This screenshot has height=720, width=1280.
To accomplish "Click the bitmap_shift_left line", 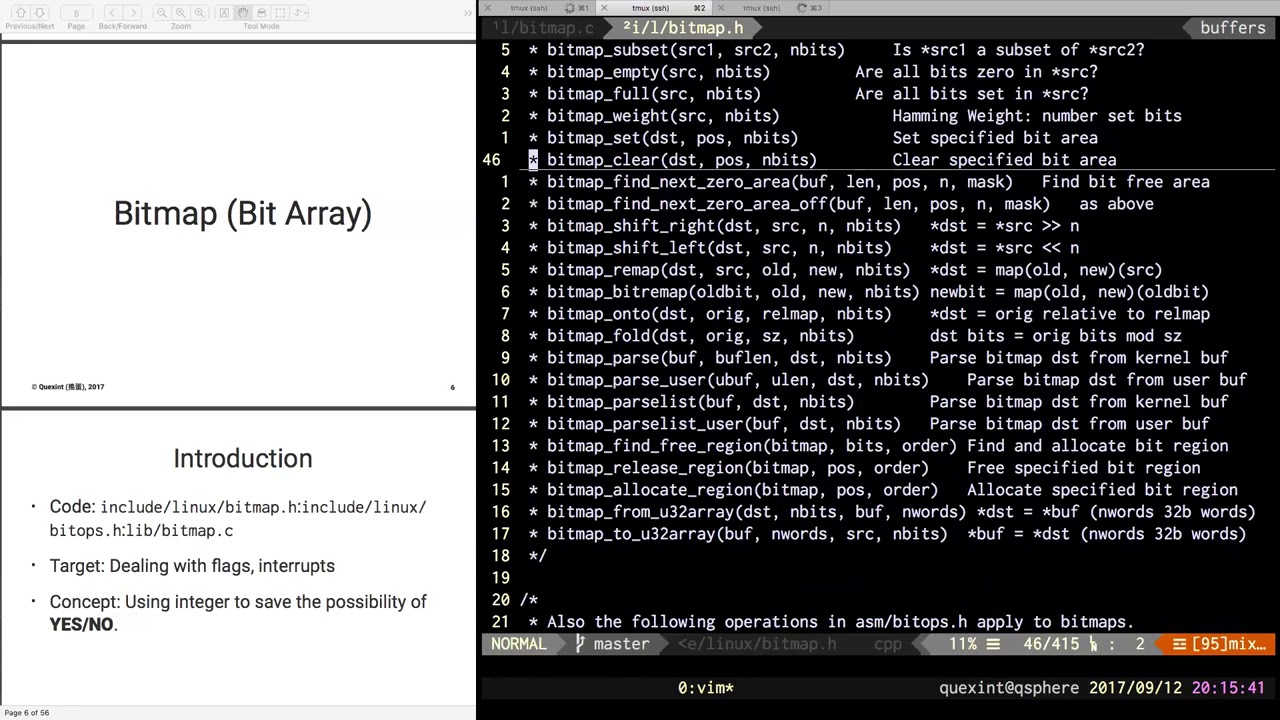I will (x=804, y=248).
